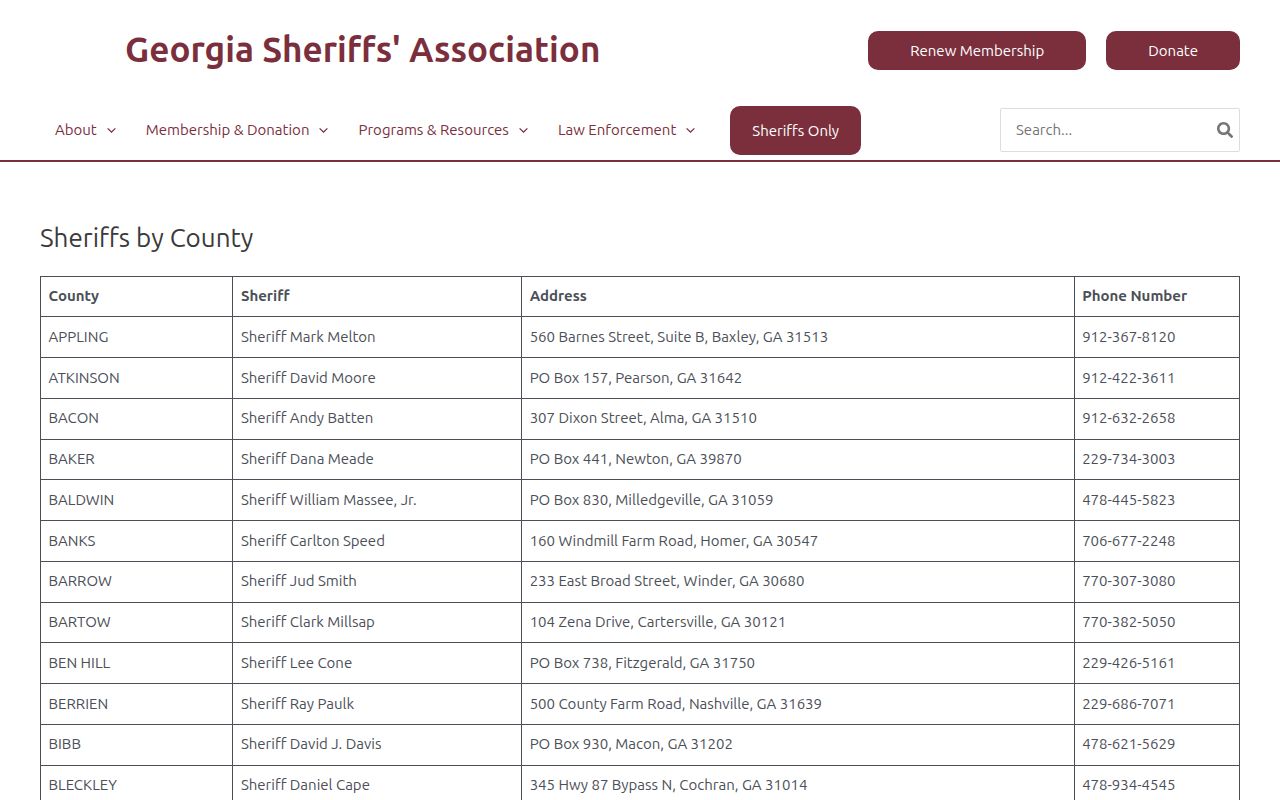The height and width of the screenshot is (800, 1280).
Task: Select the BAKER county cell
Action: (x=137, y=459)
